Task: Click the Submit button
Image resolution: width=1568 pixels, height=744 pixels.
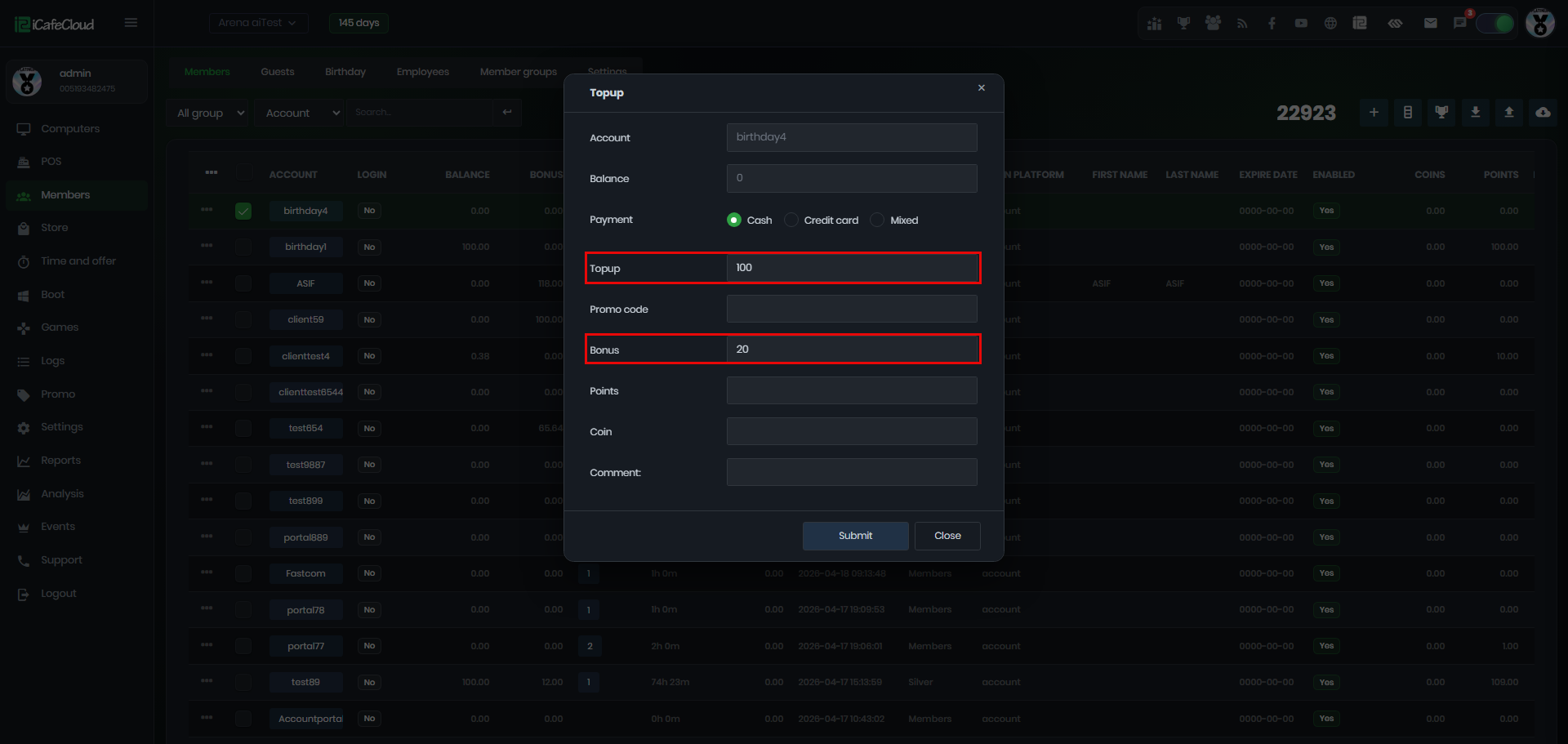Action: (x=856, y=536)
